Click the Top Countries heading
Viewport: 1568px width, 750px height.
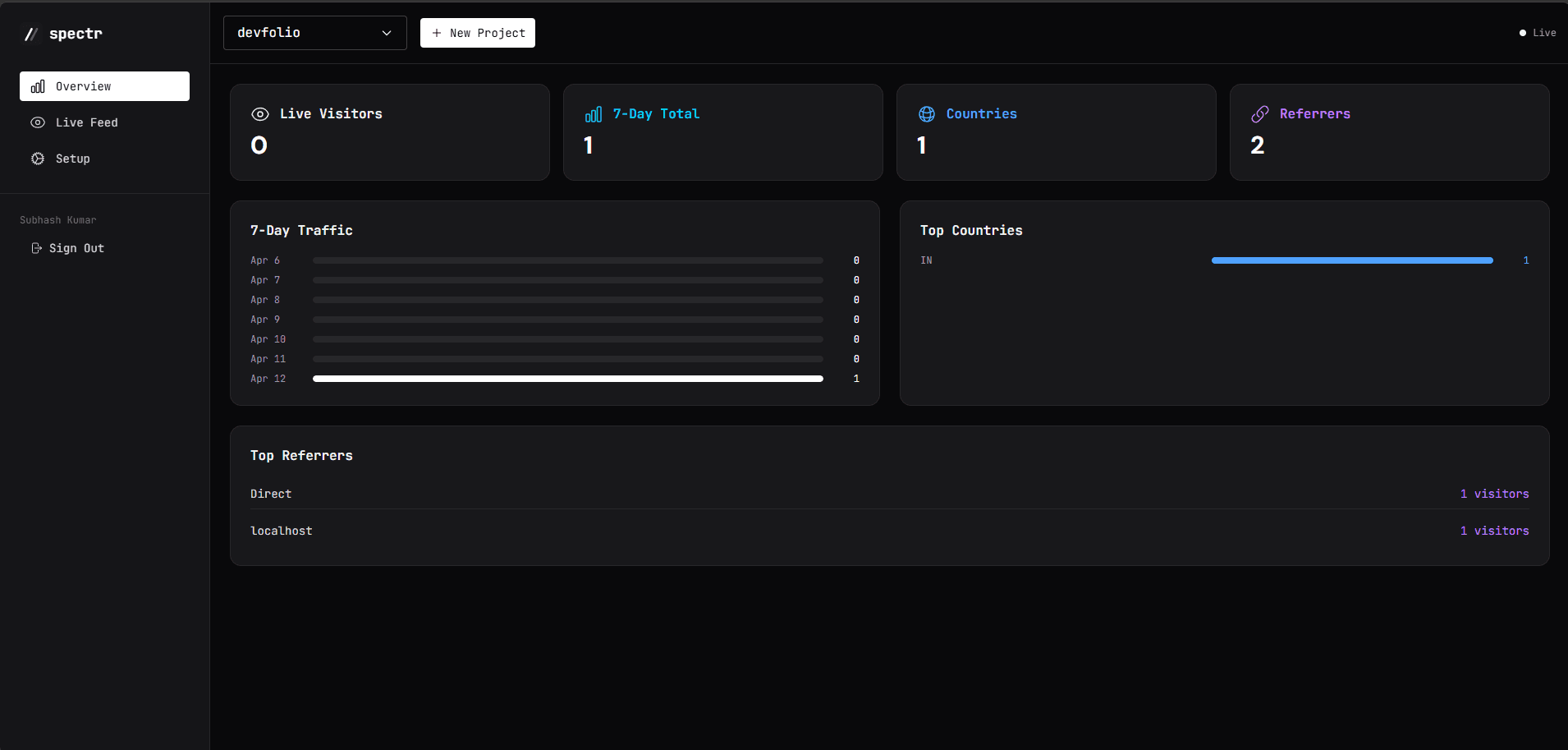click(x=971, y=231)
